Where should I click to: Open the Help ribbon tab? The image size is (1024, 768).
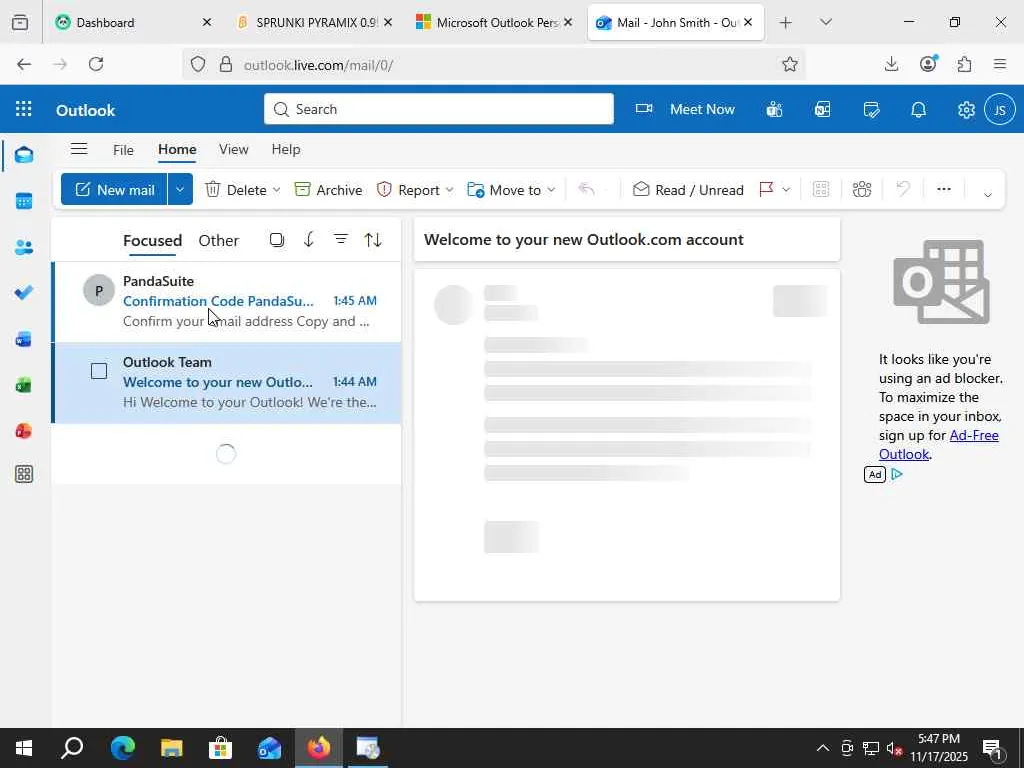285,150
